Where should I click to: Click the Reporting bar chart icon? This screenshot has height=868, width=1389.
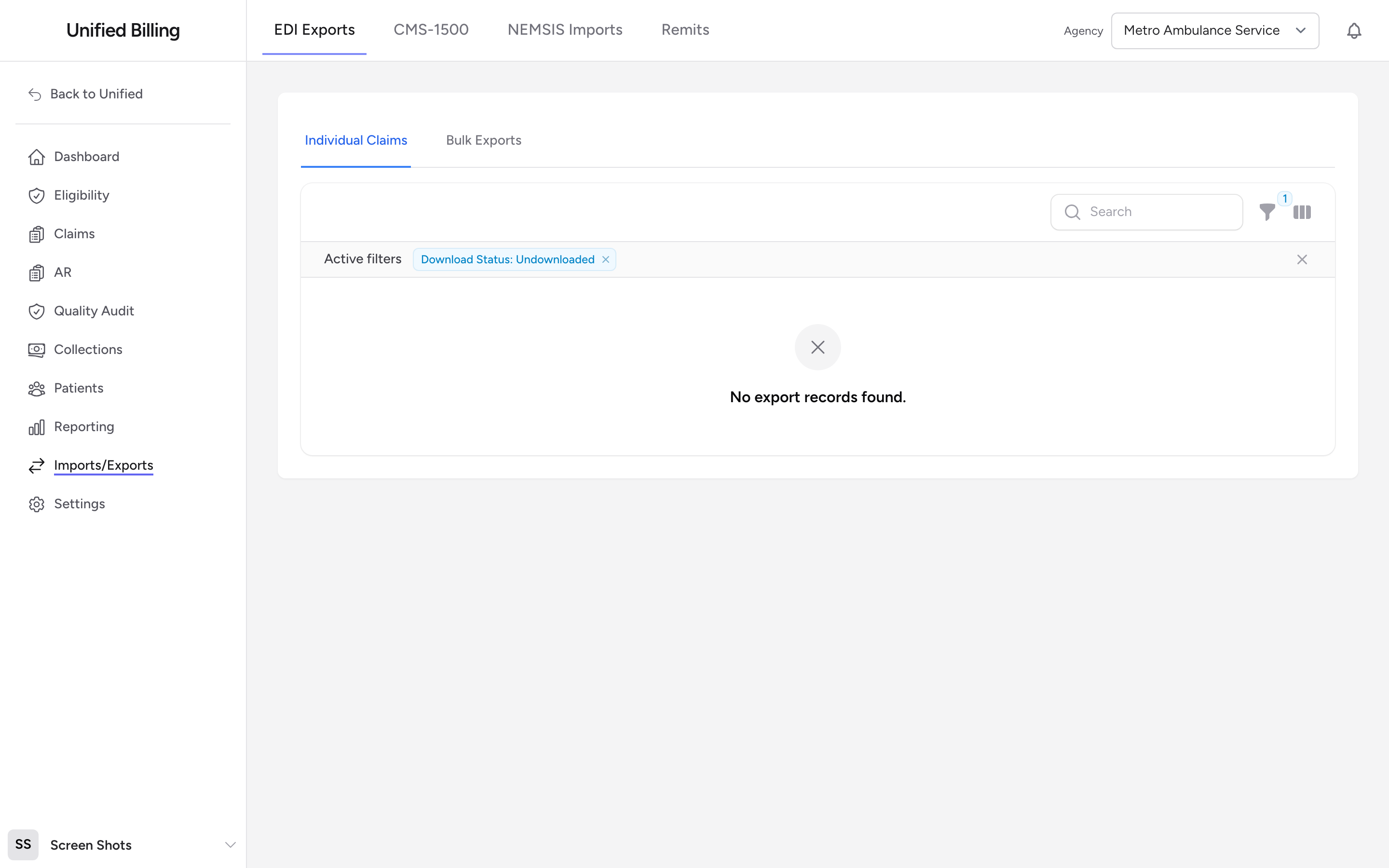tap(36, 427)
